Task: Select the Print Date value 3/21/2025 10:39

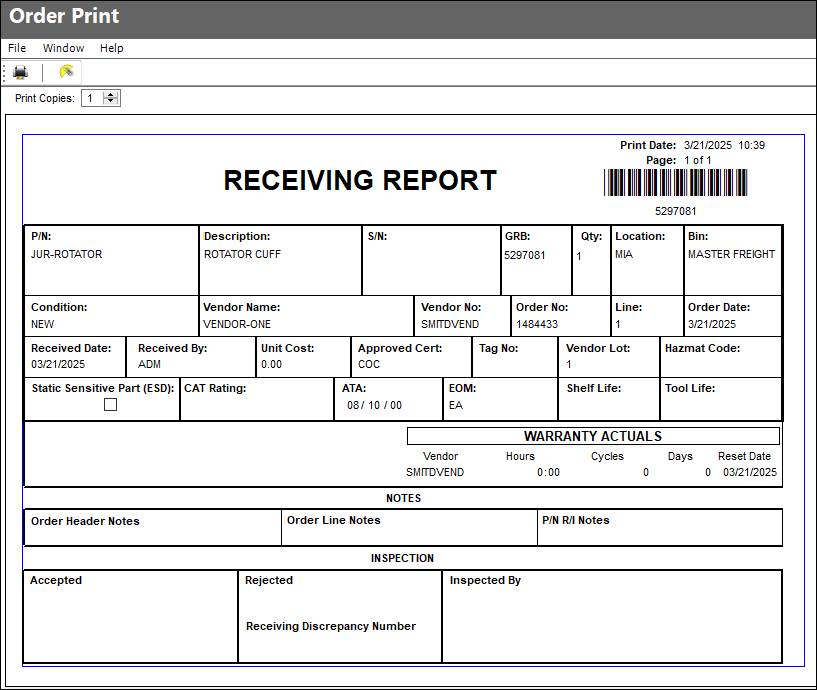Action: [x=724, y=145]
